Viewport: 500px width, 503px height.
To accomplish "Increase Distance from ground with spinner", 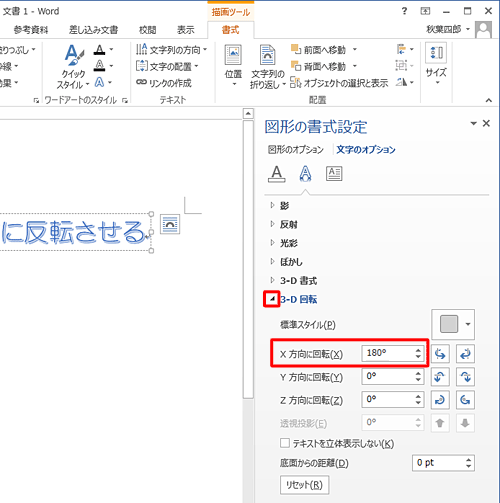I will click(x=469, y=459).
